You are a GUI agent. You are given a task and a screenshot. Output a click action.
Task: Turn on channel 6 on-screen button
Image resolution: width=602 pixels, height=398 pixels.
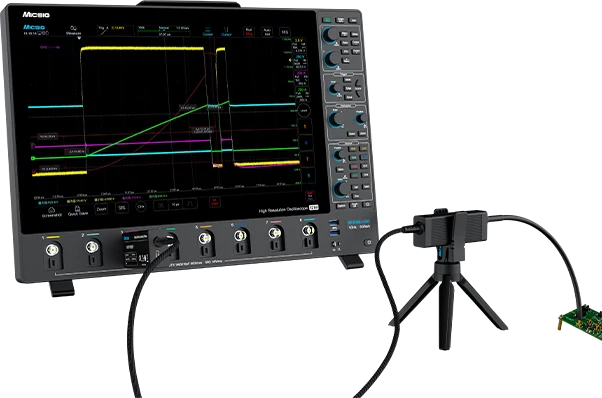coord(306,143)
